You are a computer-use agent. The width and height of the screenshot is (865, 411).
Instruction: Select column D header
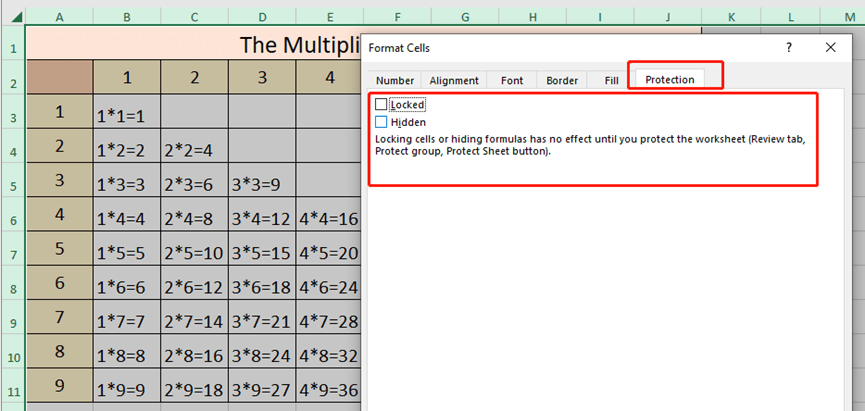[263, 18]
